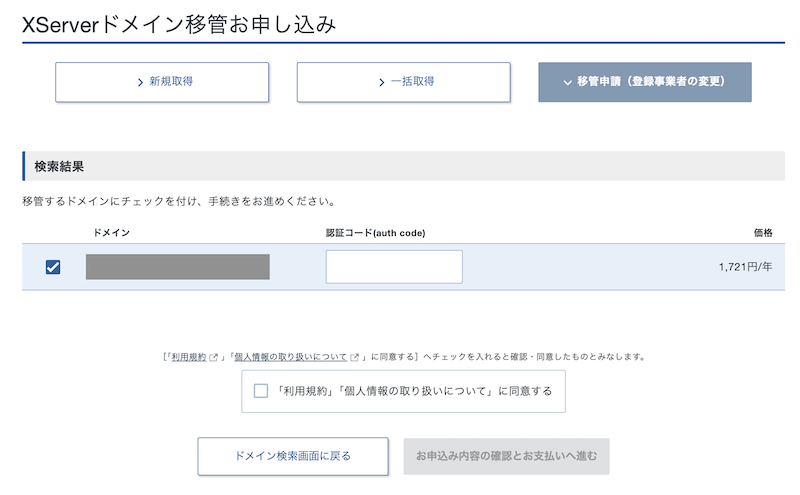The height and width of the screenshot is (495, 800).
Task: Select the 移管申請（登録事業者の変更） tab
Action: (x=645, y=82)
